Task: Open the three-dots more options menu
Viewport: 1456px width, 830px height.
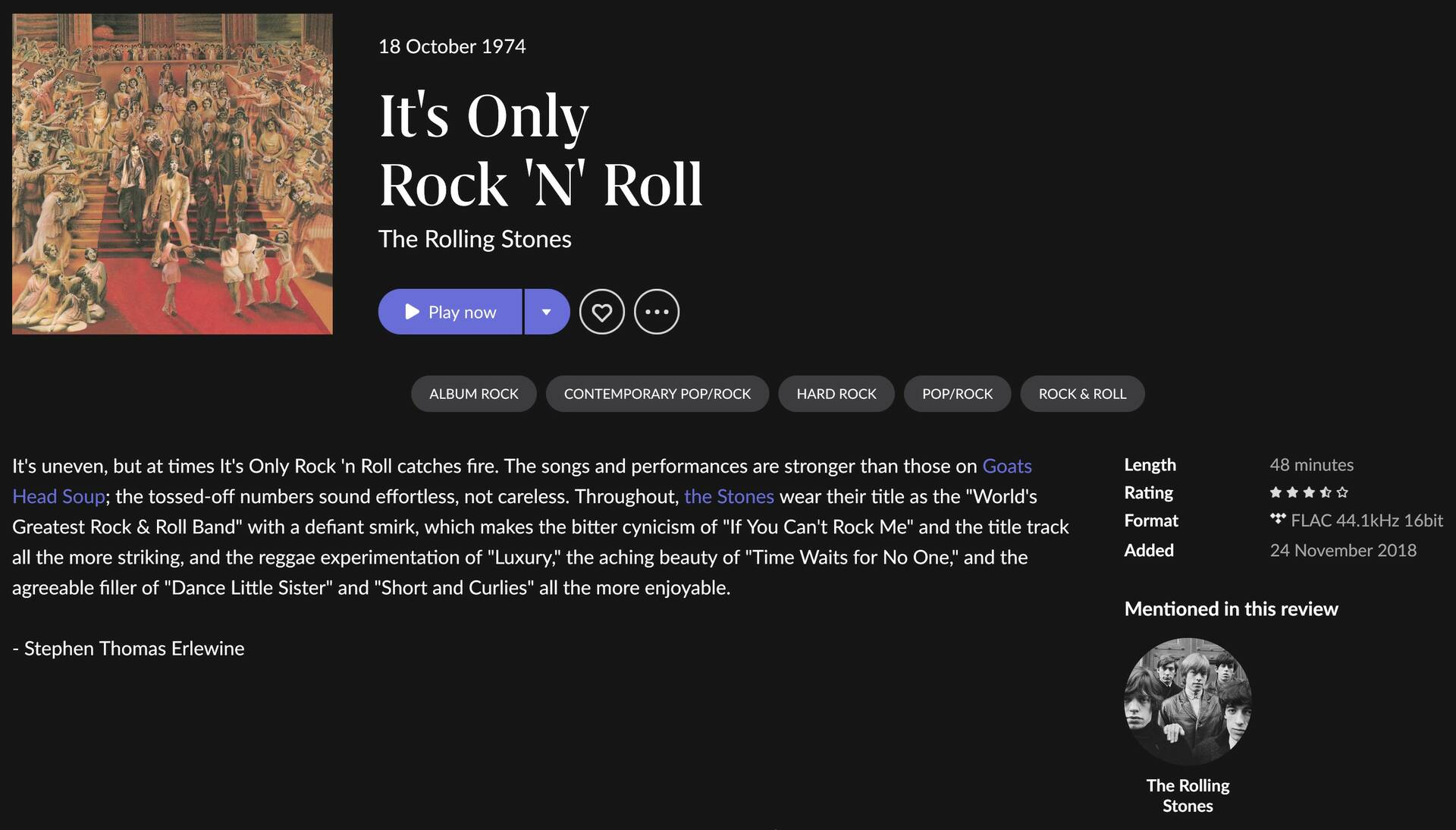Action: click(657, 312)
